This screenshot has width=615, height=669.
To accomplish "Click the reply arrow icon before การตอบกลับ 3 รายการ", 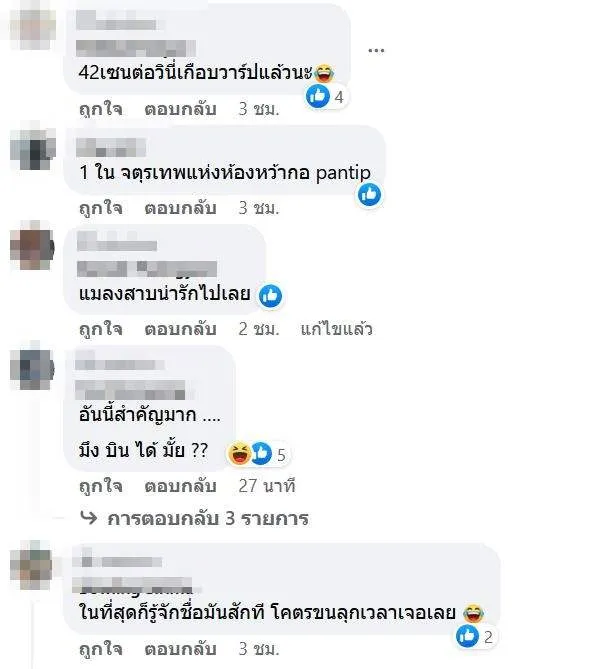I will 89,518.
